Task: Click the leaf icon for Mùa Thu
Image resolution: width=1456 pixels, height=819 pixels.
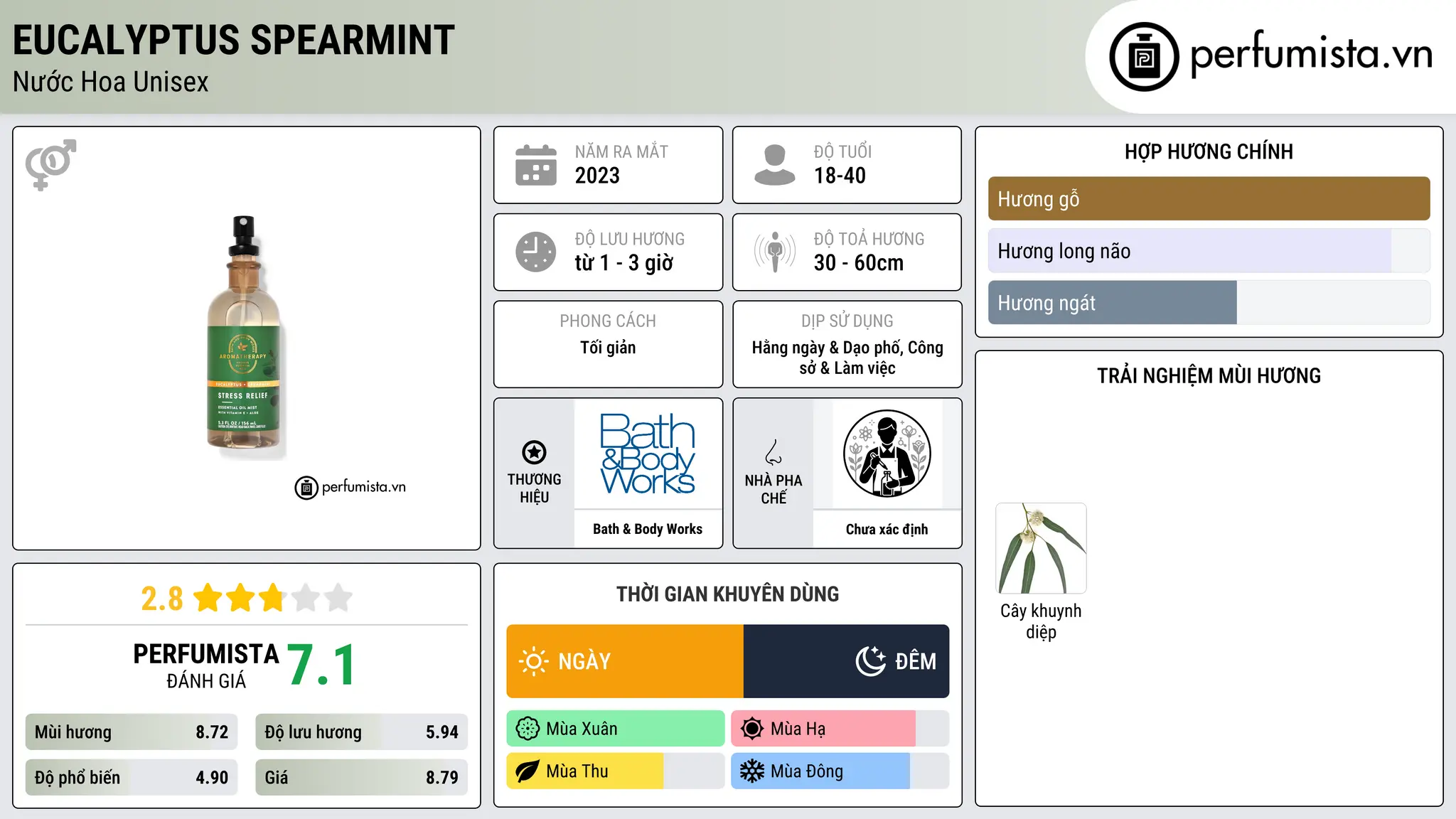Action: tap(528, 771)
